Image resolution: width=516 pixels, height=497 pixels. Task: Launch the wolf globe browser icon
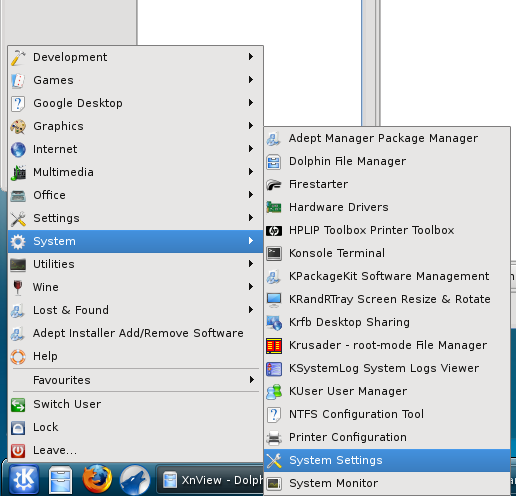(135, 480)
